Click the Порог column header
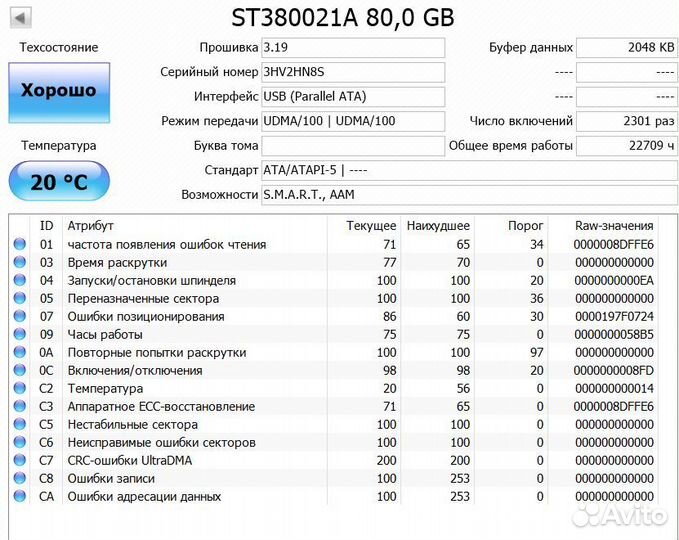679x540 pixels. 525,226
